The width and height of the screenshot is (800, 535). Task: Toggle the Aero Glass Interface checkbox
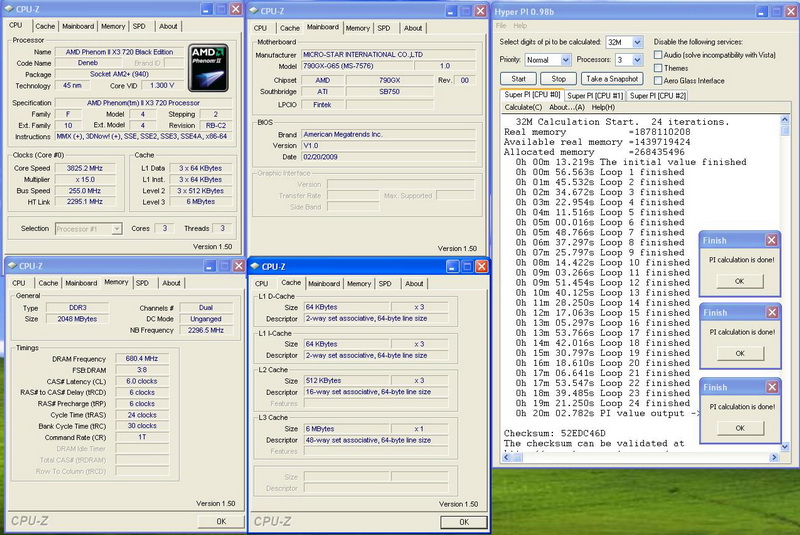click(658, 81)
